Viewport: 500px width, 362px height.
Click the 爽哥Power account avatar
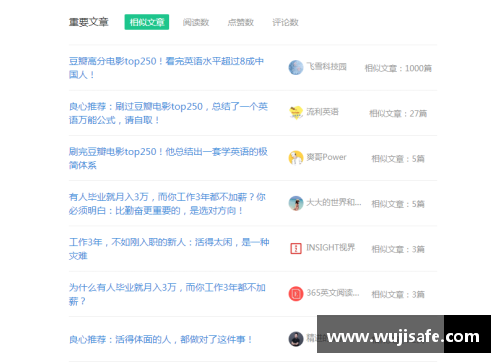click(296, 158)
